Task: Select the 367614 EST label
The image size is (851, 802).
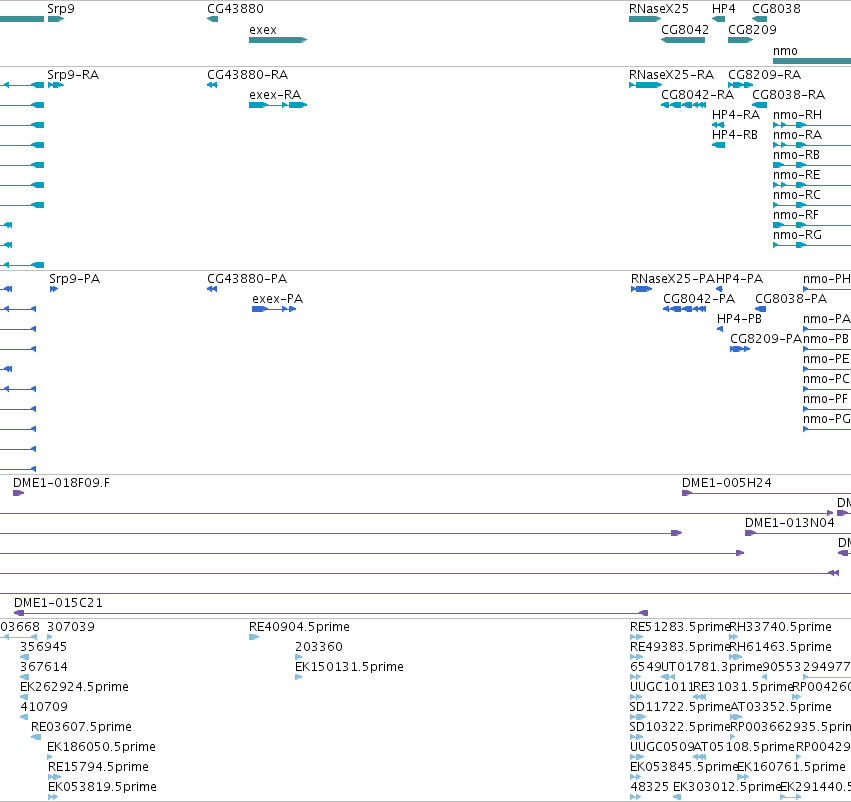Action: pyautogui.click(x=43, y=667)
